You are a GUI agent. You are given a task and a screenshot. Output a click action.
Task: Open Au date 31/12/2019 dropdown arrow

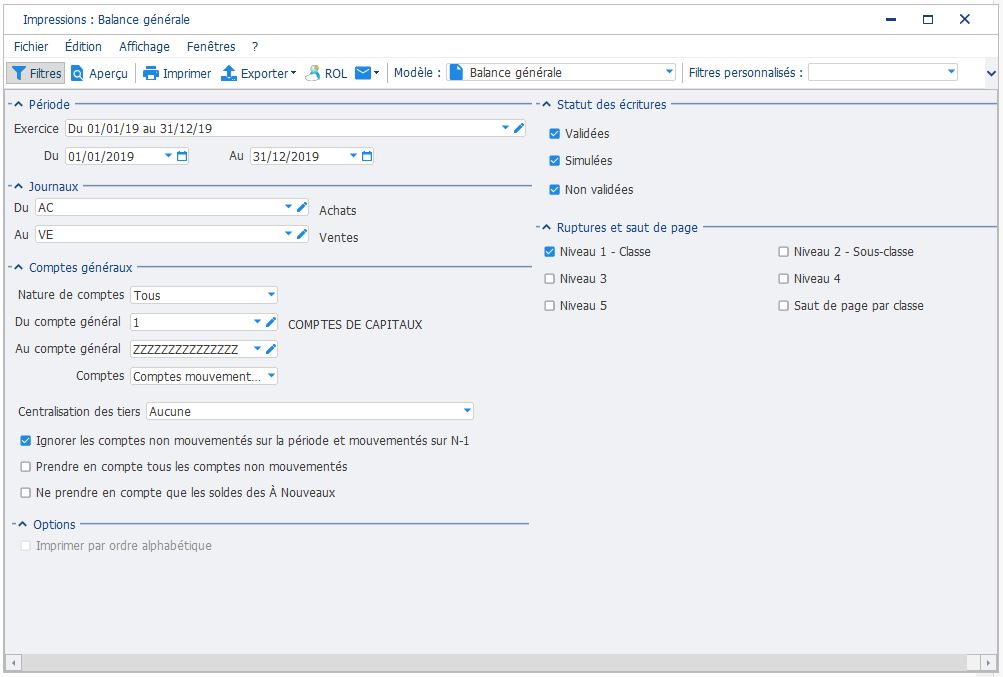(x=353, y=155)
